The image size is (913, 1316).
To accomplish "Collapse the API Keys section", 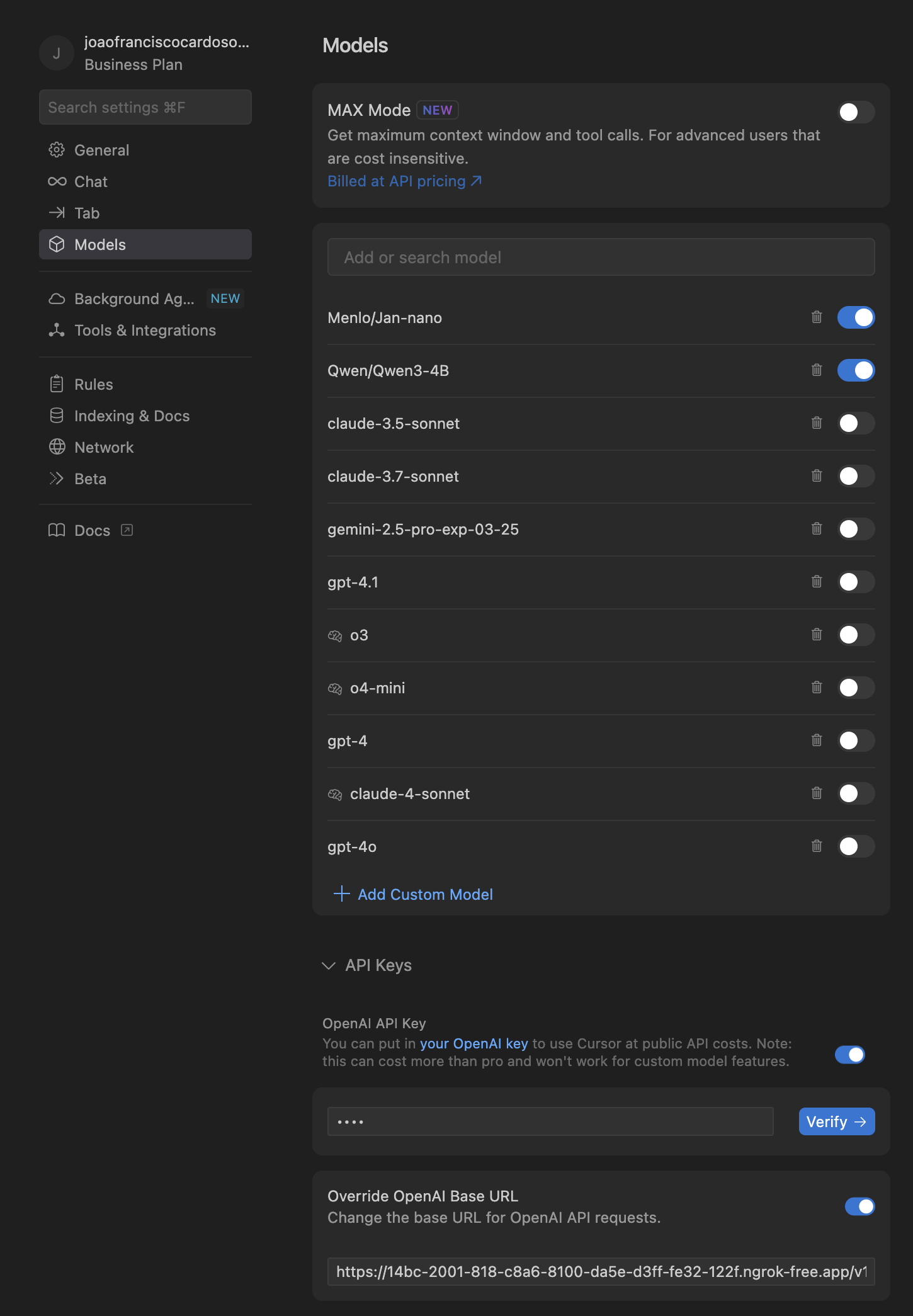I will (x=329, y=965).
